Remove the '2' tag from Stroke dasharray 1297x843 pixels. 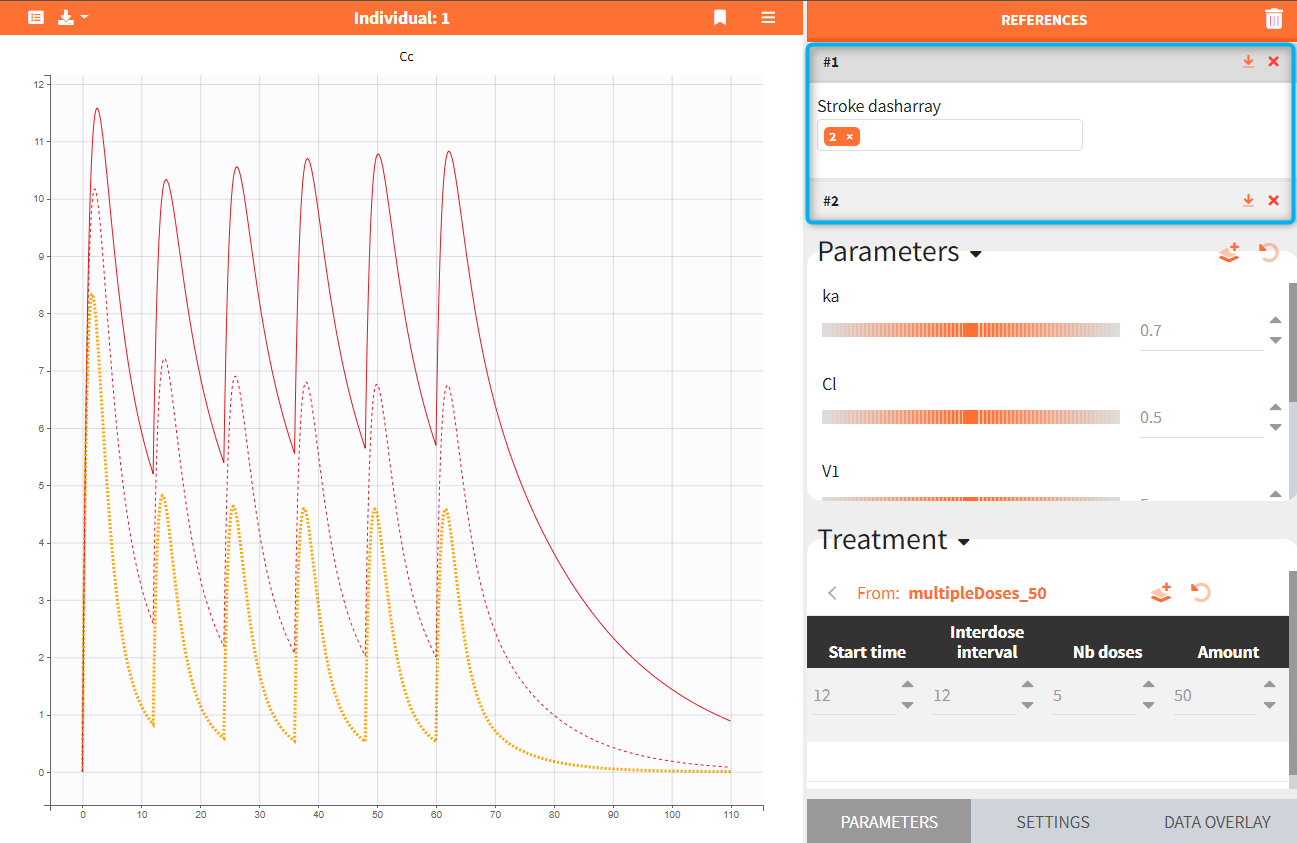[x=850, y=137]
